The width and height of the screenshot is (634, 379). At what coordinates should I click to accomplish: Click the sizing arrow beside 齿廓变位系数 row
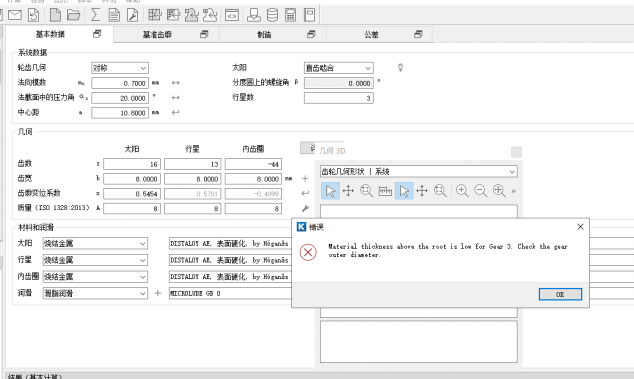(305, 193)
